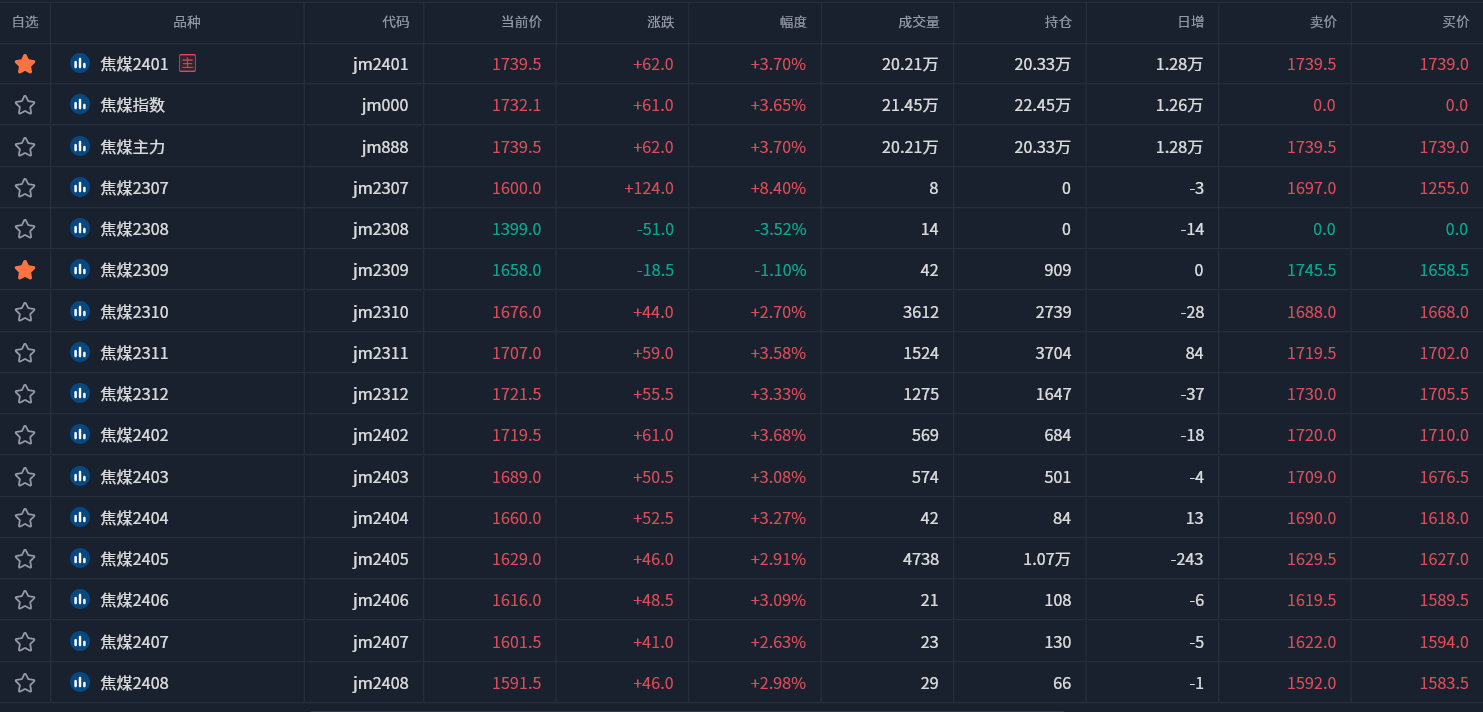Screen dimensions: 1483x712
Task: Sort table by 涨跌 header
Action: [660, 22]
